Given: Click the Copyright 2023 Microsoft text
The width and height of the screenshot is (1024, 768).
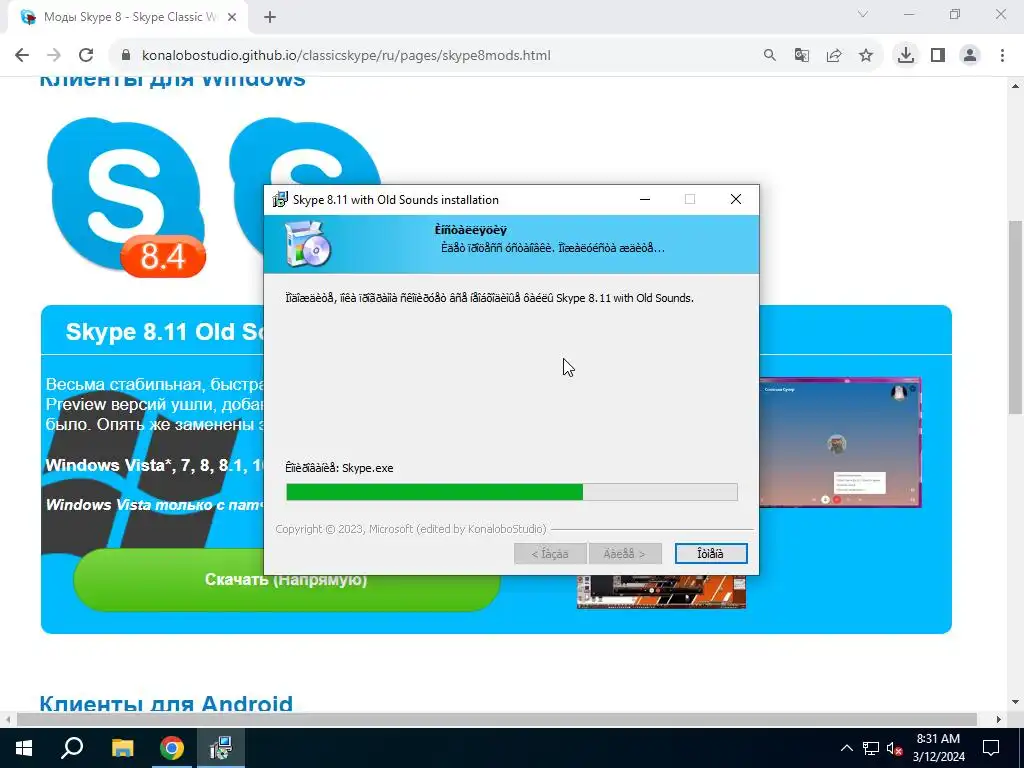Looking at the screenshot, I should [411, 529].
